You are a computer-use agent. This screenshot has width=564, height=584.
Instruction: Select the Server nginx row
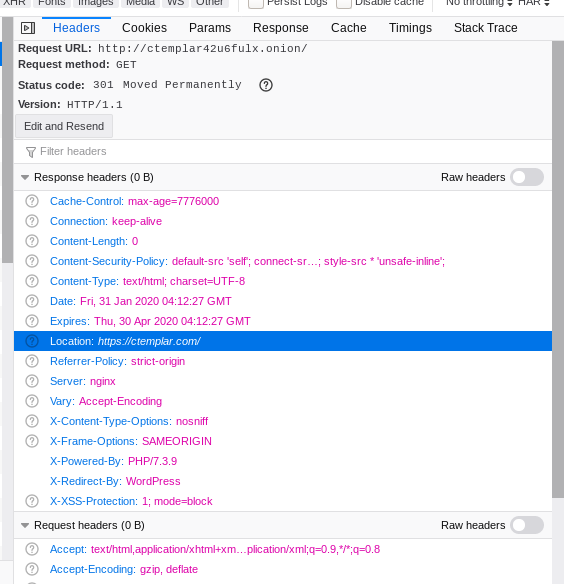pos(283,381)
